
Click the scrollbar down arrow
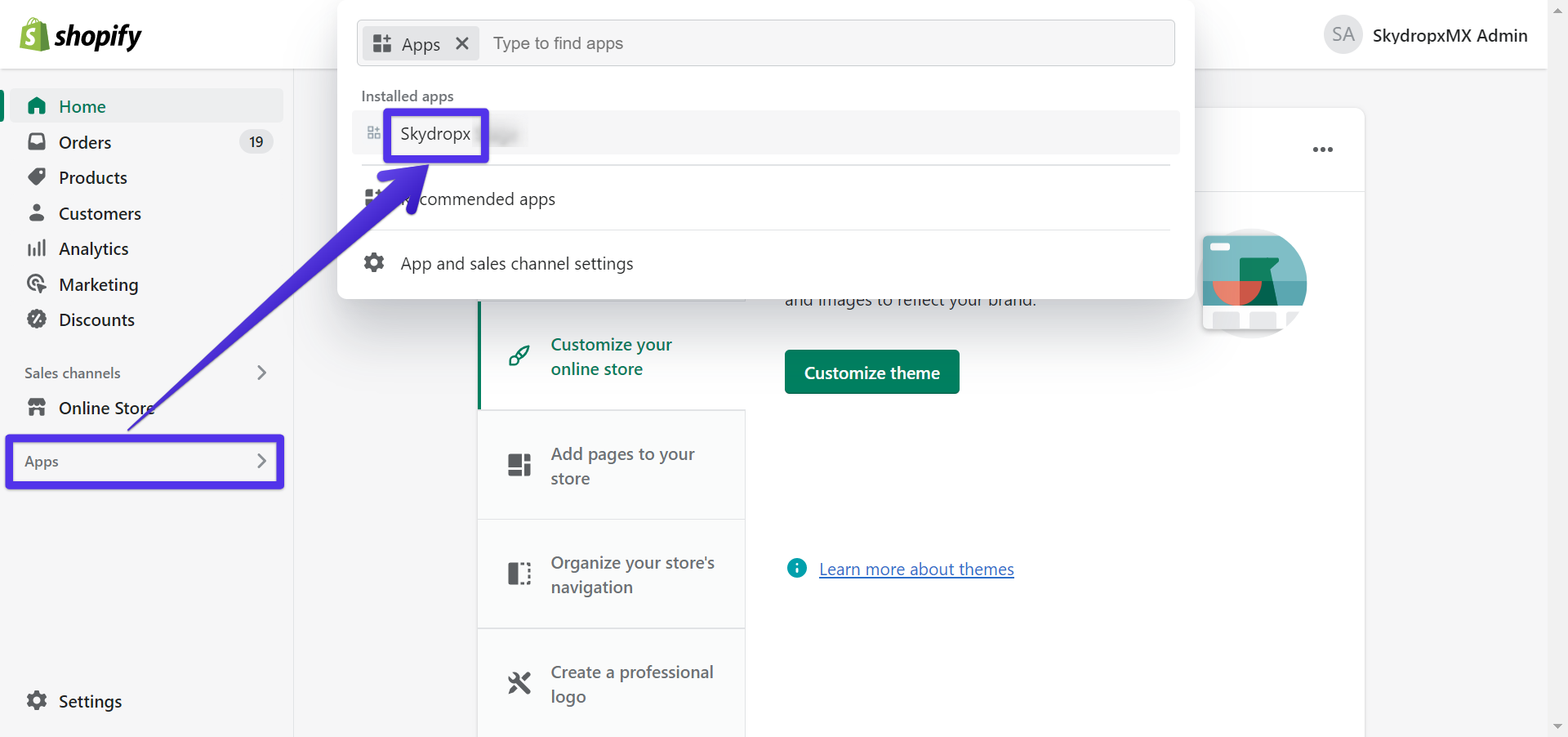pos(1557,726)
